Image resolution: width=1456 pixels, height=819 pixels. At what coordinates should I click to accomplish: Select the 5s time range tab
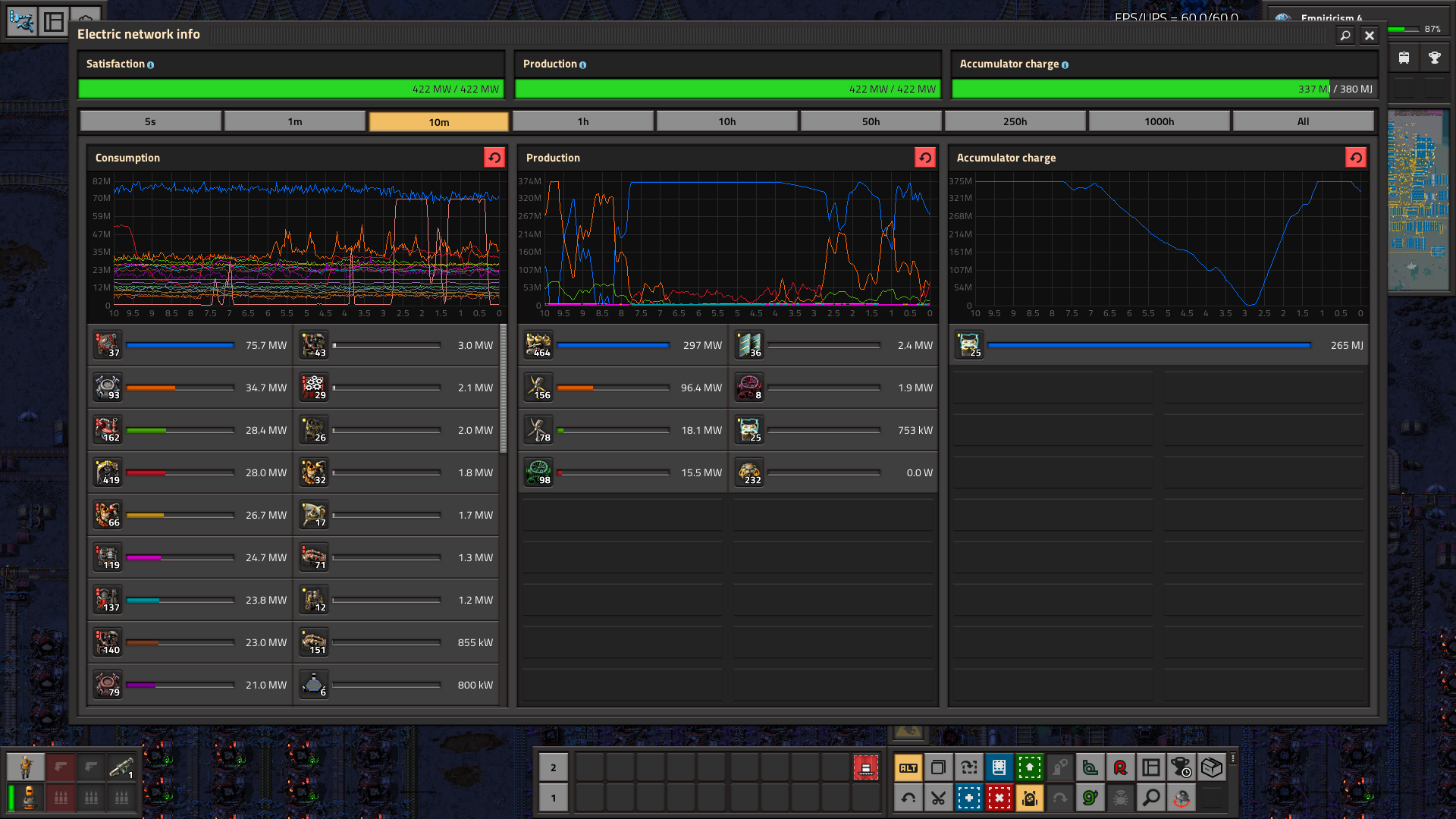coord(150,121)
